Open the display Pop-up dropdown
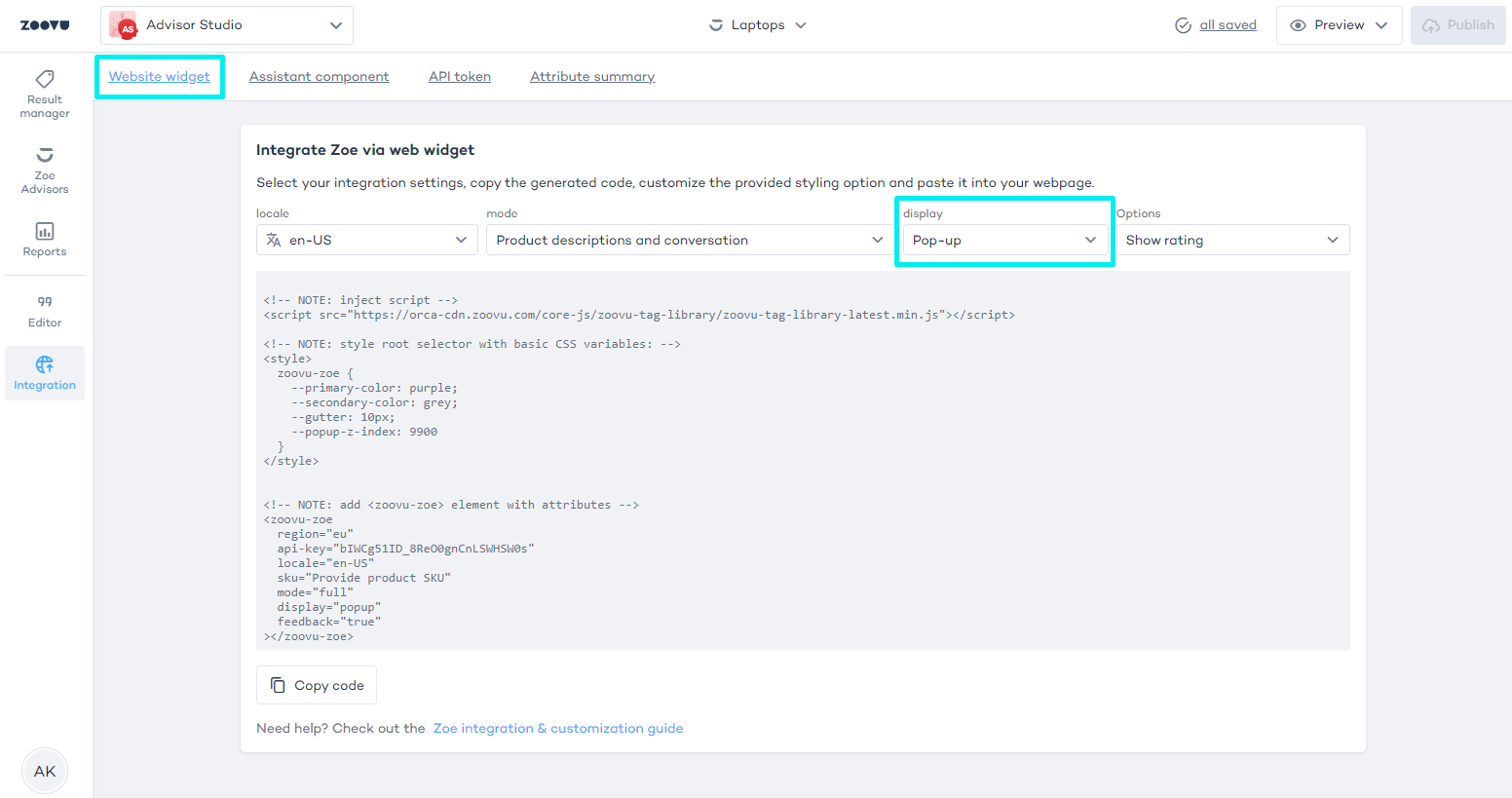This screenshot has height=798, width=1512. point(1003,240)
